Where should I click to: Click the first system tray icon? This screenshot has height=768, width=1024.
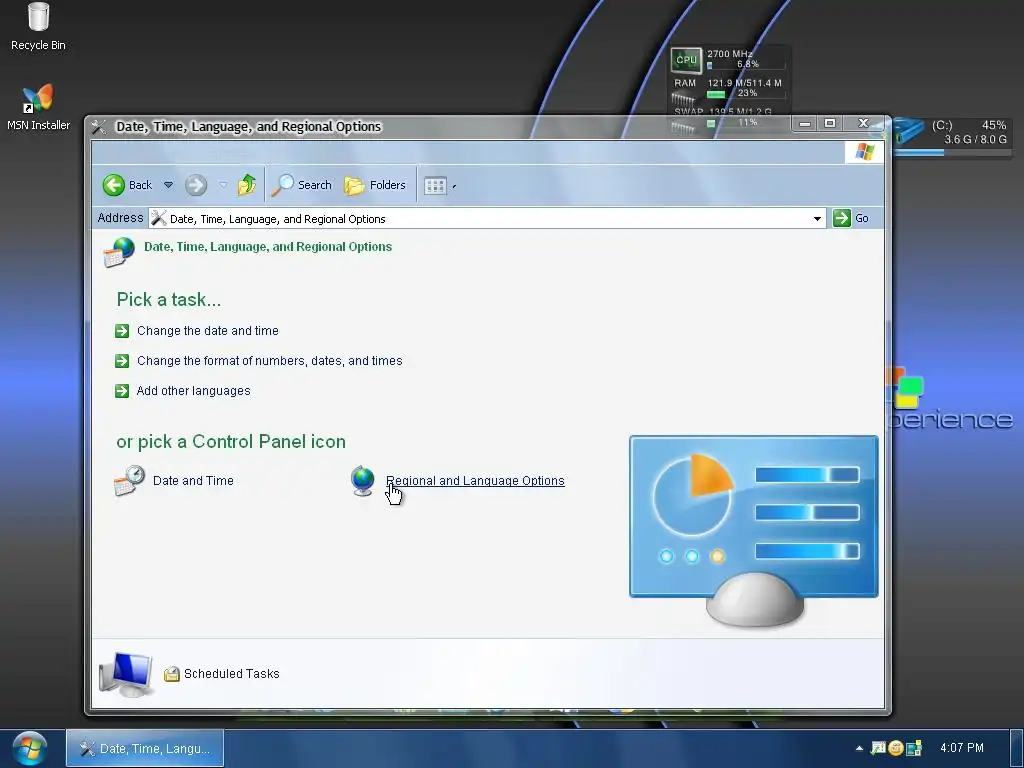[x=878, y=748]
